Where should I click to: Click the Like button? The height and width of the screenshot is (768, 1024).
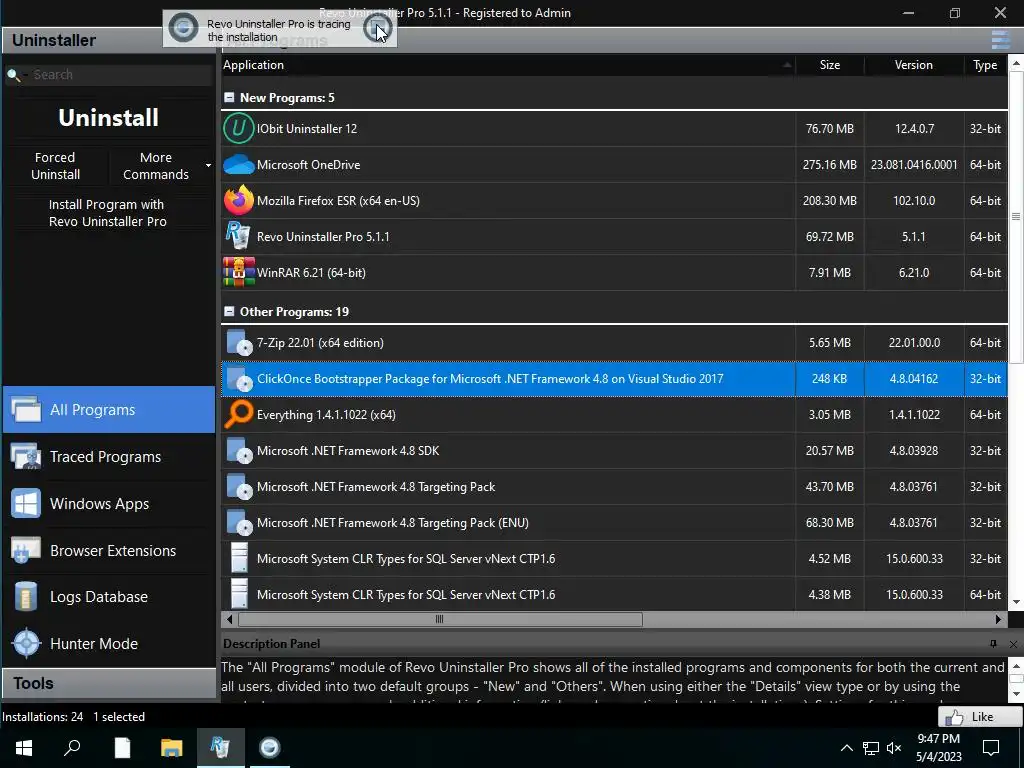[980, 717]
